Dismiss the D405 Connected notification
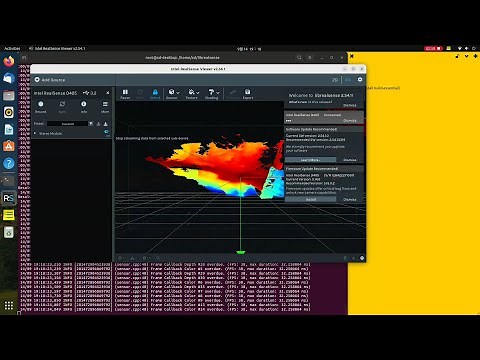 tap(350, 121)
